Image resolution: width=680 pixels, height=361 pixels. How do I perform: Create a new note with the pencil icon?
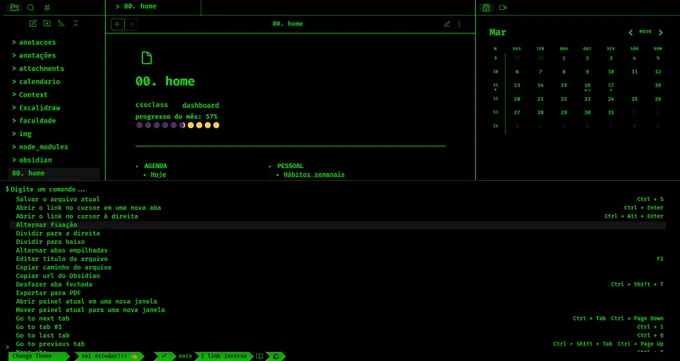coord(33,23)
